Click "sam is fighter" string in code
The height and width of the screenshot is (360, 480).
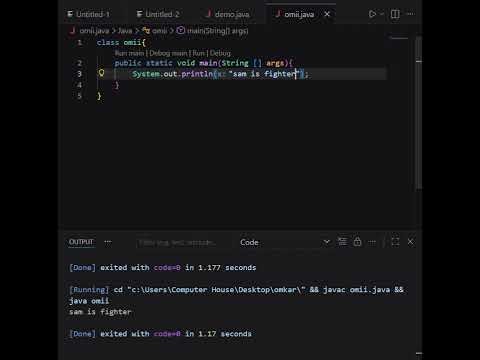(265, 74)
